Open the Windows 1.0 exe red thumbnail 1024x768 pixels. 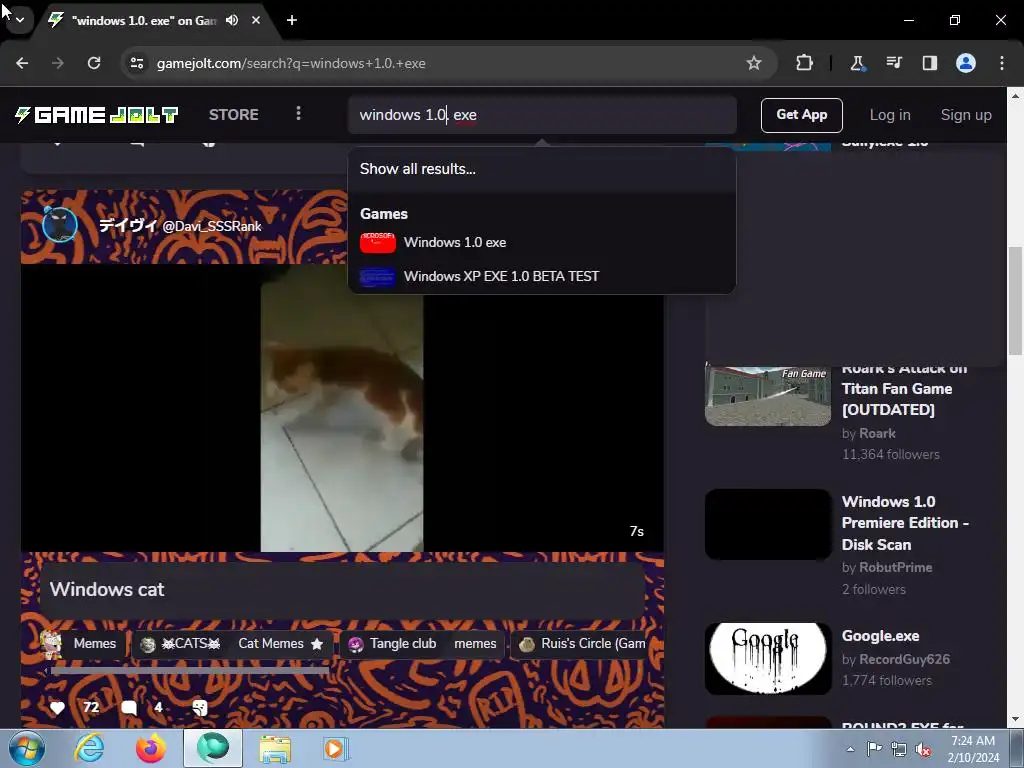[x=377, y=242]
